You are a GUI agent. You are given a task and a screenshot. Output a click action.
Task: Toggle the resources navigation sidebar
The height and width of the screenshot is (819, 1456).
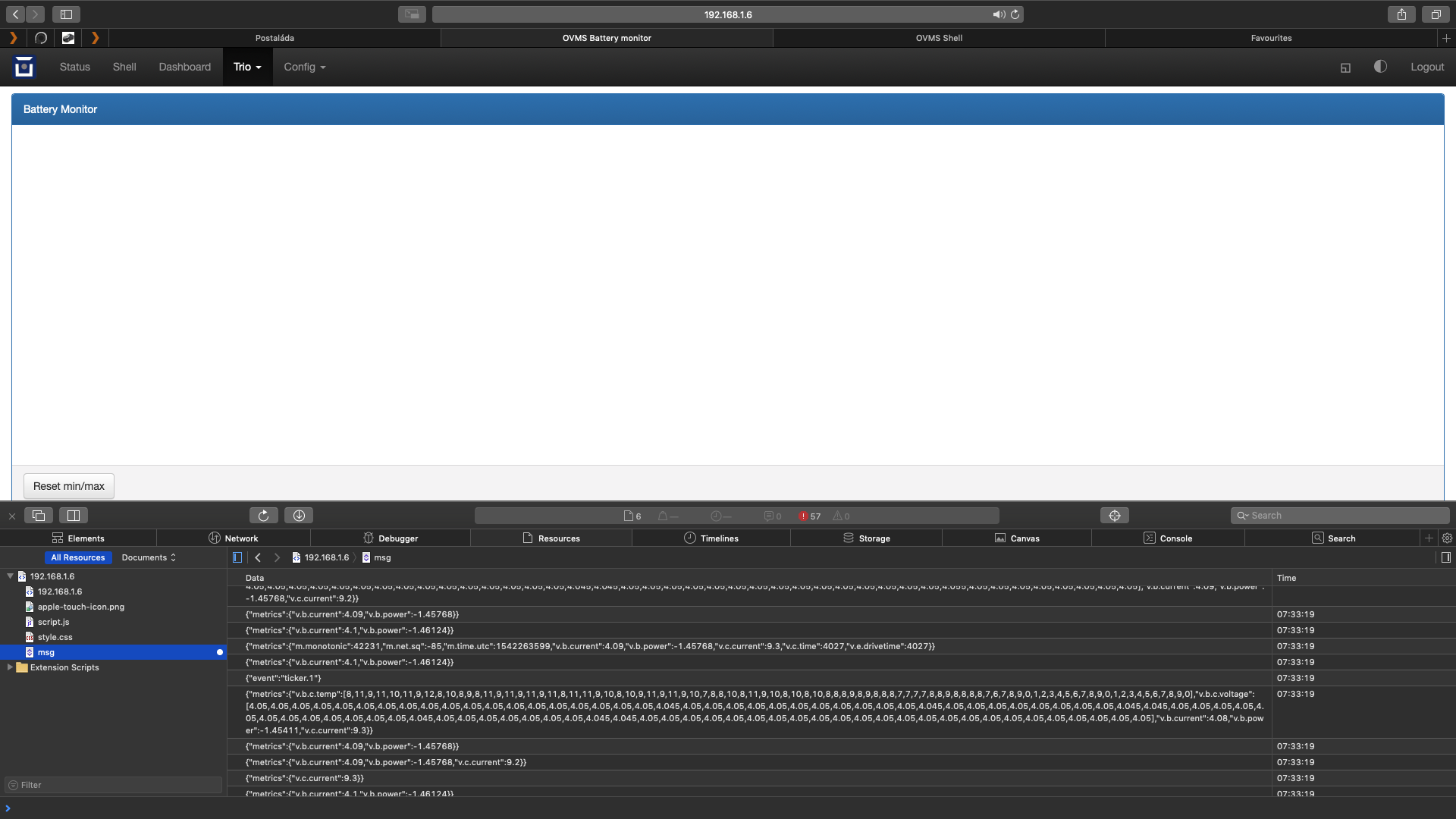(x=237, y=557)
